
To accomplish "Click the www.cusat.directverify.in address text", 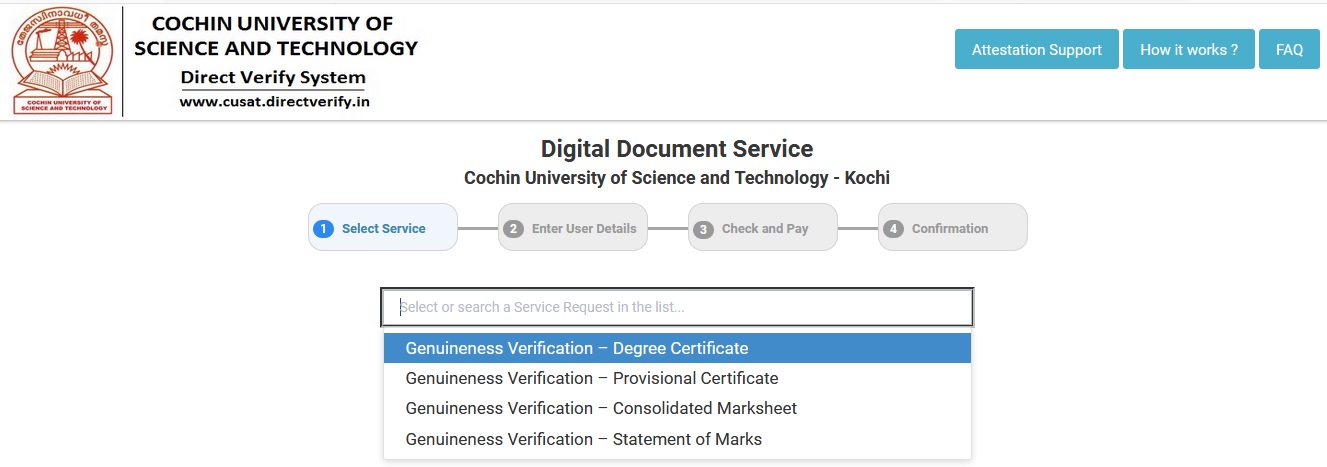I will click(x=274, y=101).
